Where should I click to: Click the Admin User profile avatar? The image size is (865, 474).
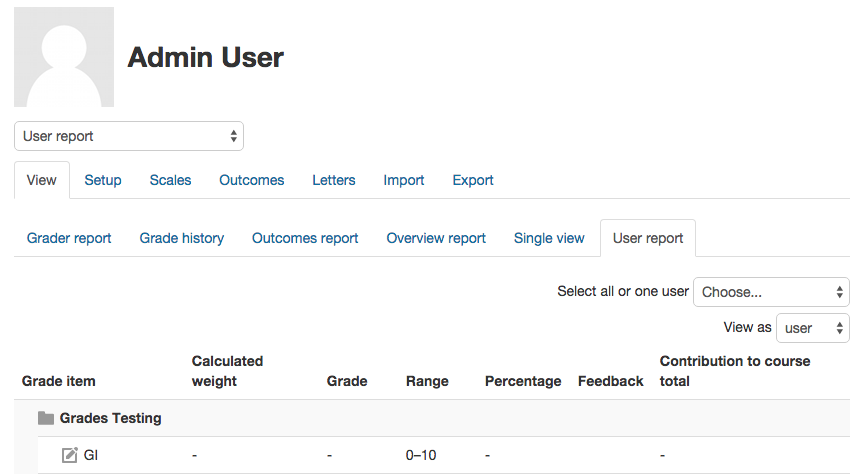pos(64,57)
